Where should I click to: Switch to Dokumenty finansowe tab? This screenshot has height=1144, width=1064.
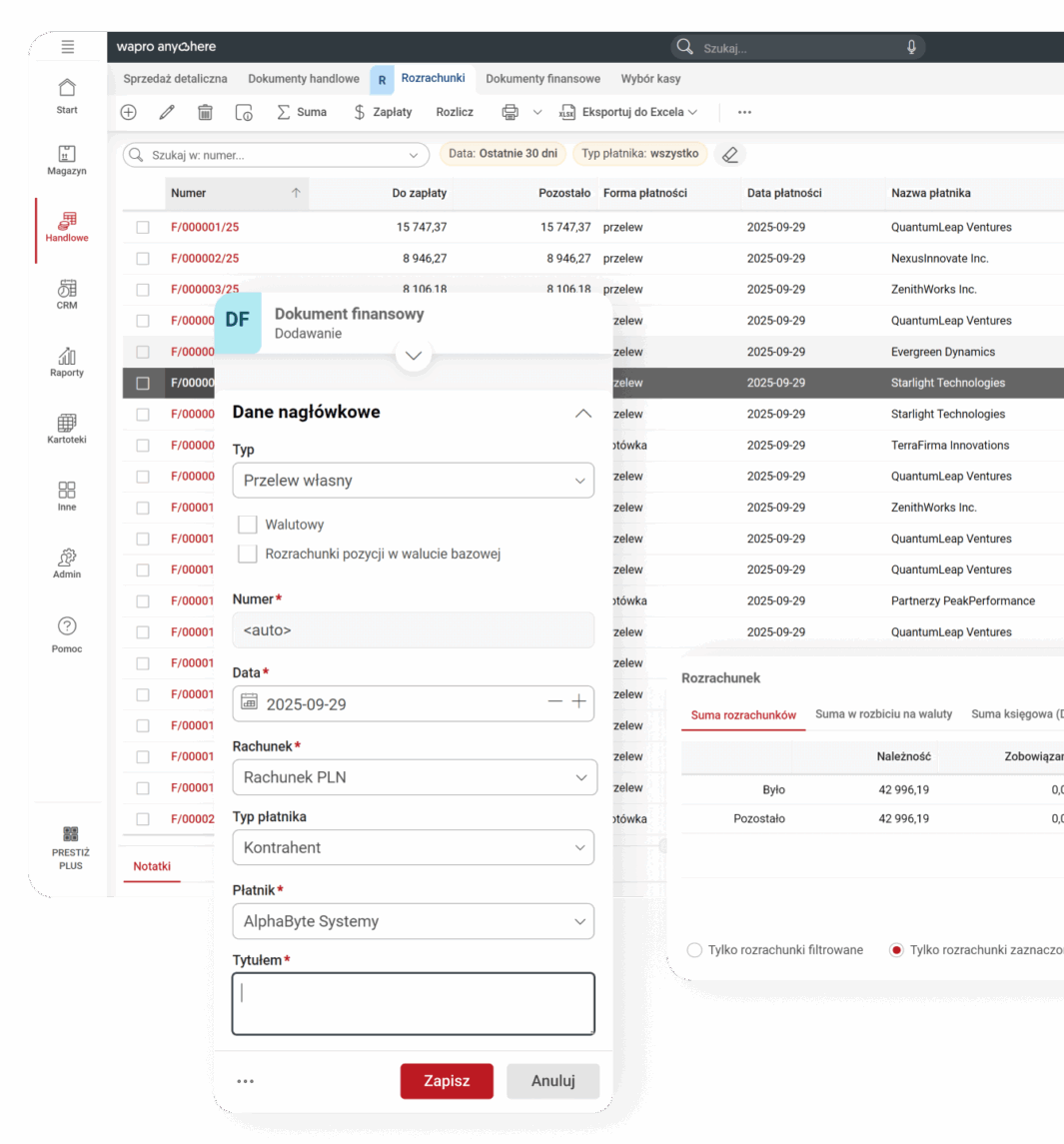click(x=542, y=78)
